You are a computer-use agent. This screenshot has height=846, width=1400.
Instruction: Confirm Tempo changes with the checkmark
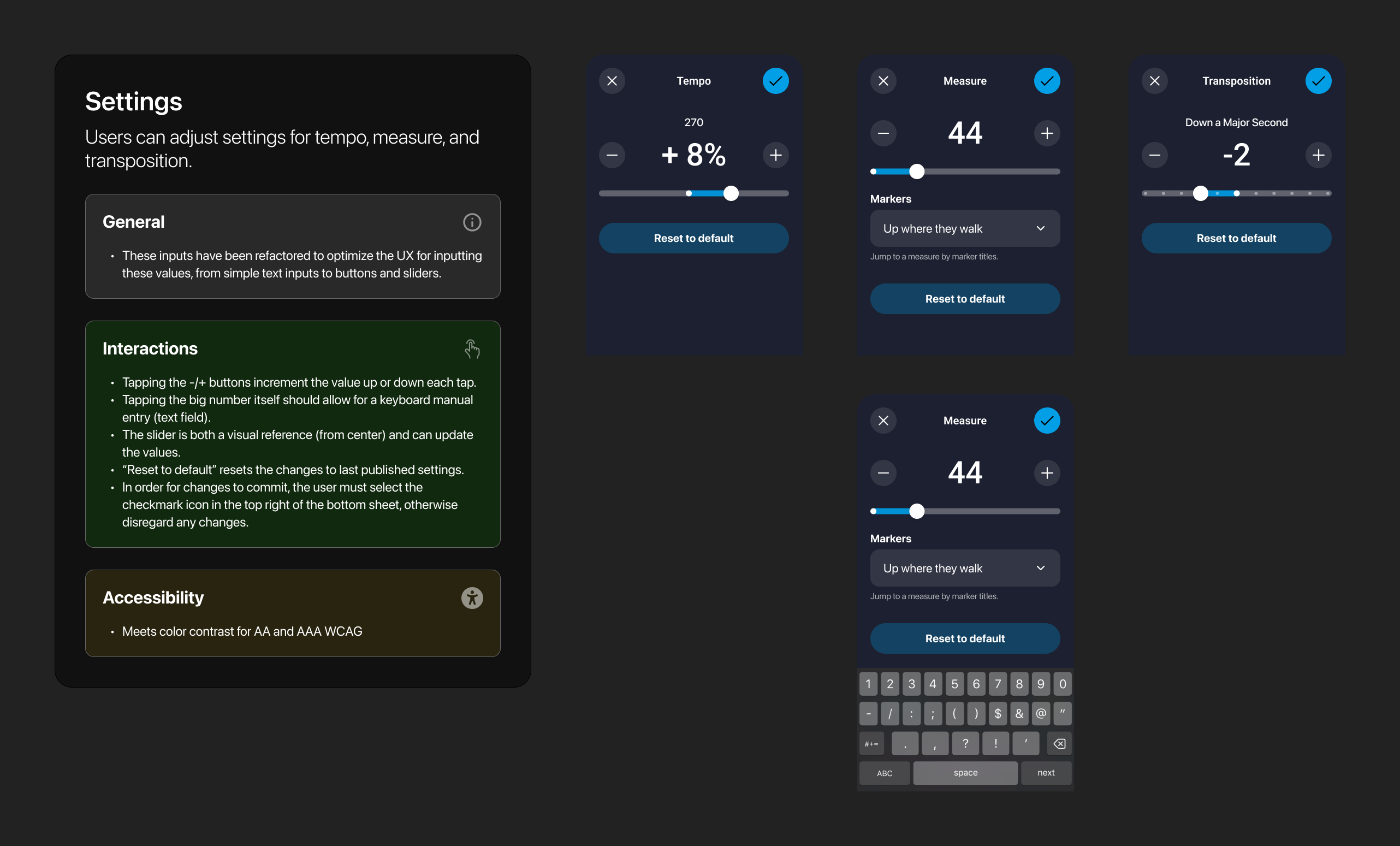775,81
